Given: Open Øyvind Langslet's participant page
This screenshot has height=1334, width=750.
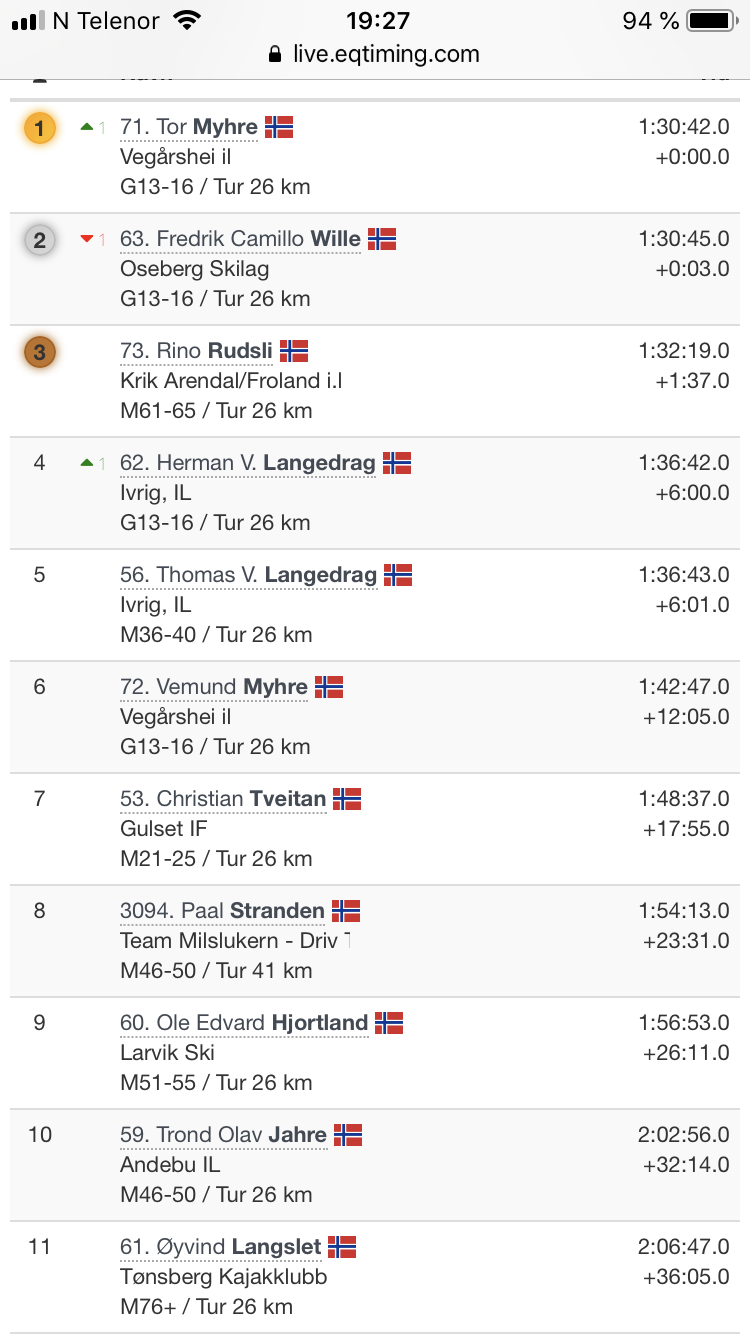Looking at the screenshot, I should [221, 1247].
